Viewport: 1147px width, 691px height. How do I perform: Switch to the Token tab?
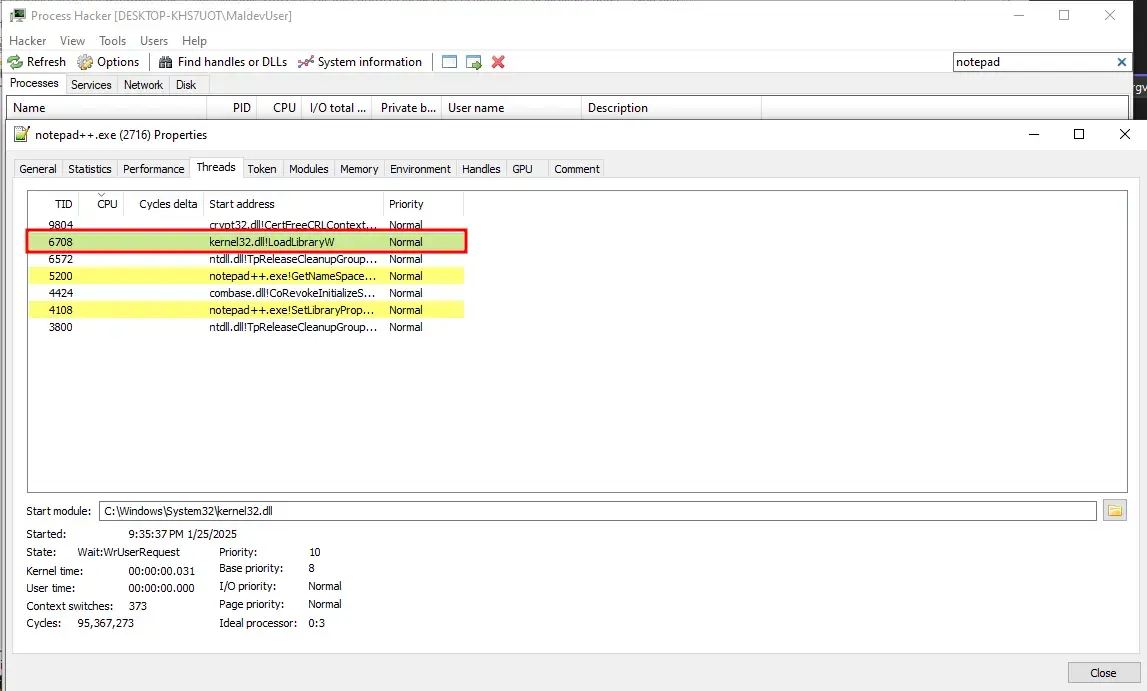point(262,169)
